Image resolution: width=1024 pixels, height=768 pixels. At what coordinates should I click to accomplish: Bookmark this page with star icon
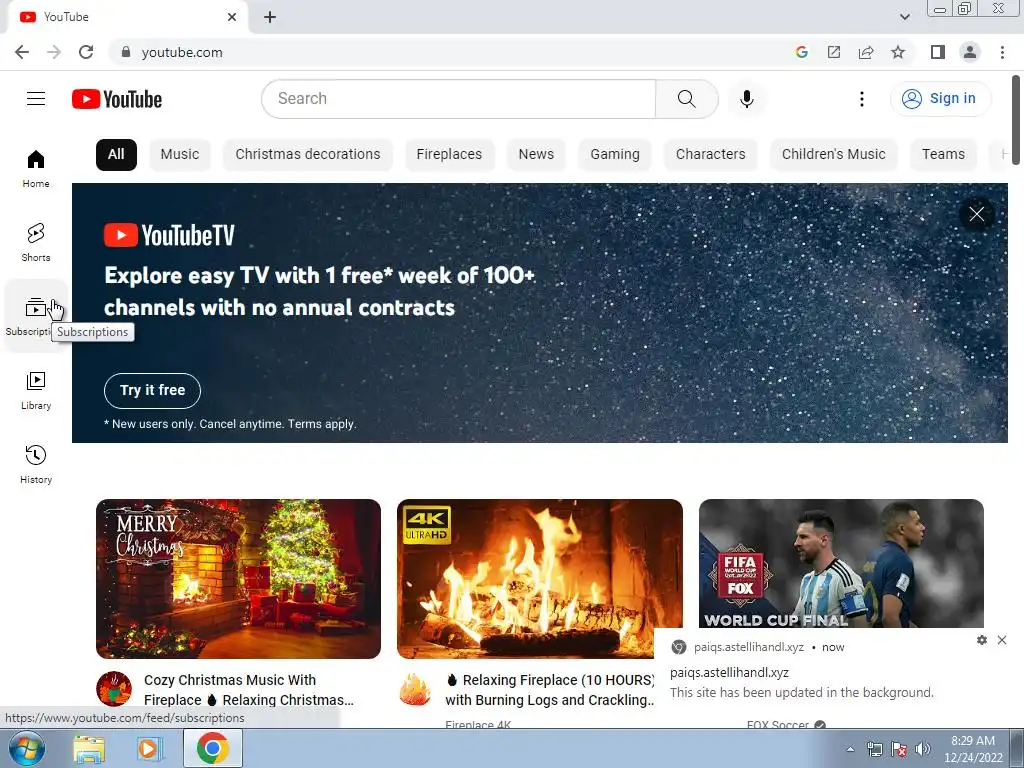898,52
